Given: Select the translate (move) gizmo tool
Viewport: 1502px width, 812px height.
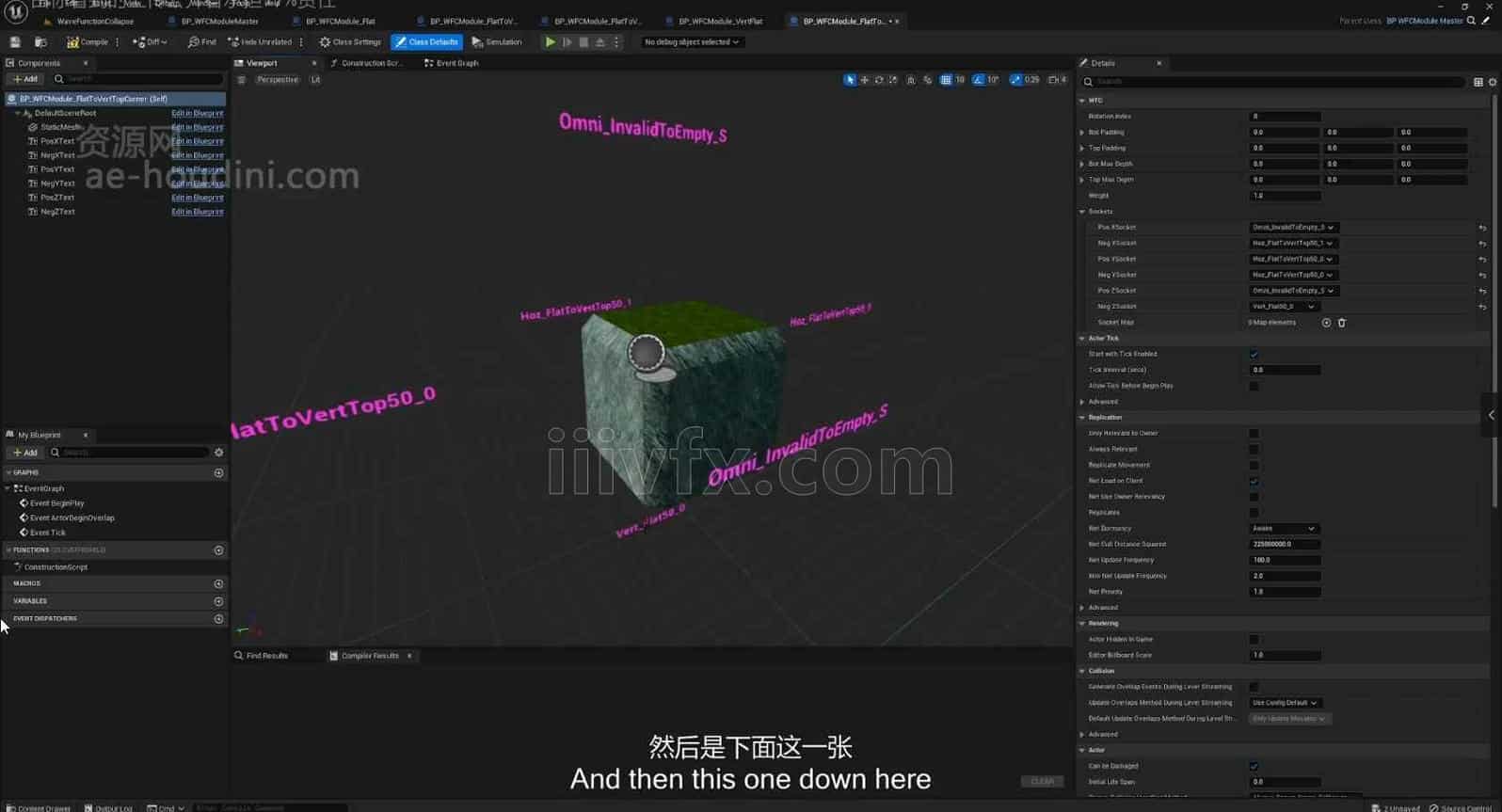Looking at the screenshot, I should click(864, 80).
